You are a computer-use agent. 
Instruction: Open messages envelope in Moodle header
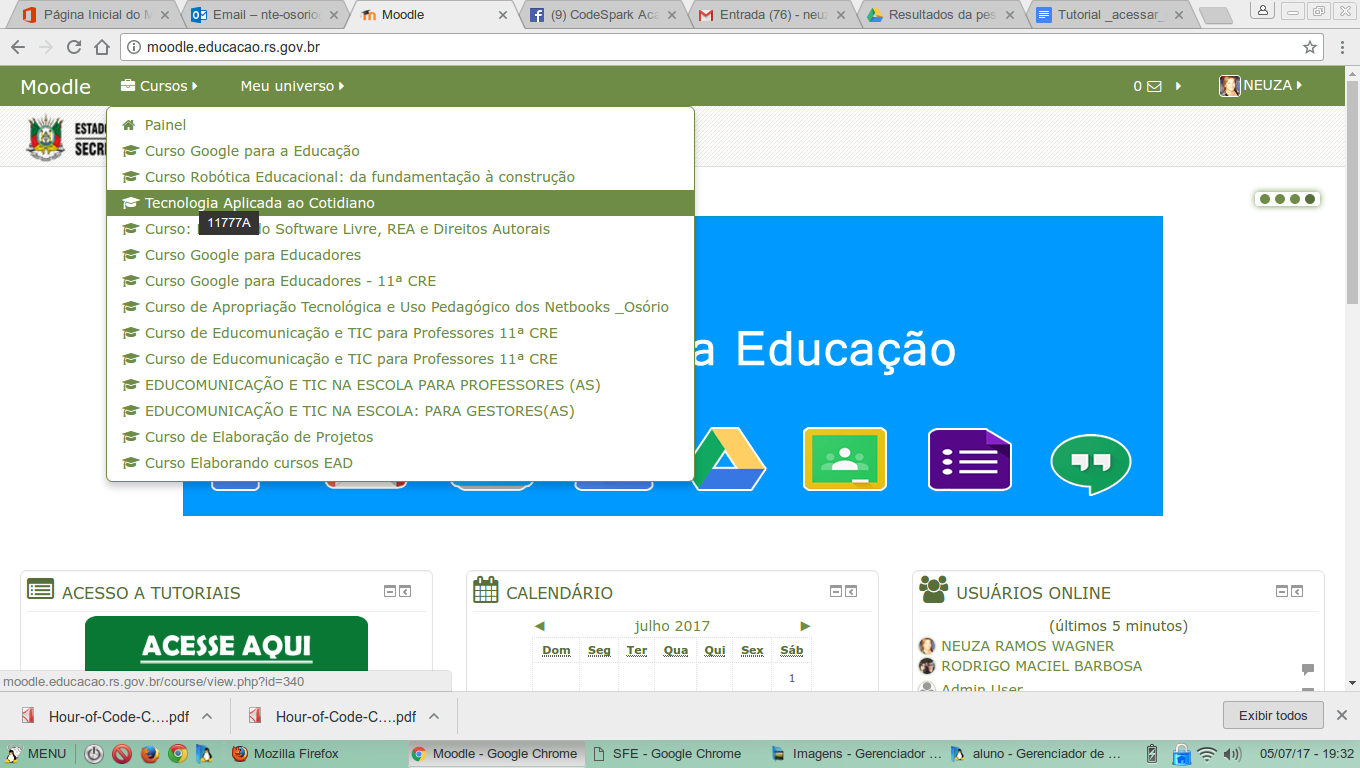point(1154,86)
